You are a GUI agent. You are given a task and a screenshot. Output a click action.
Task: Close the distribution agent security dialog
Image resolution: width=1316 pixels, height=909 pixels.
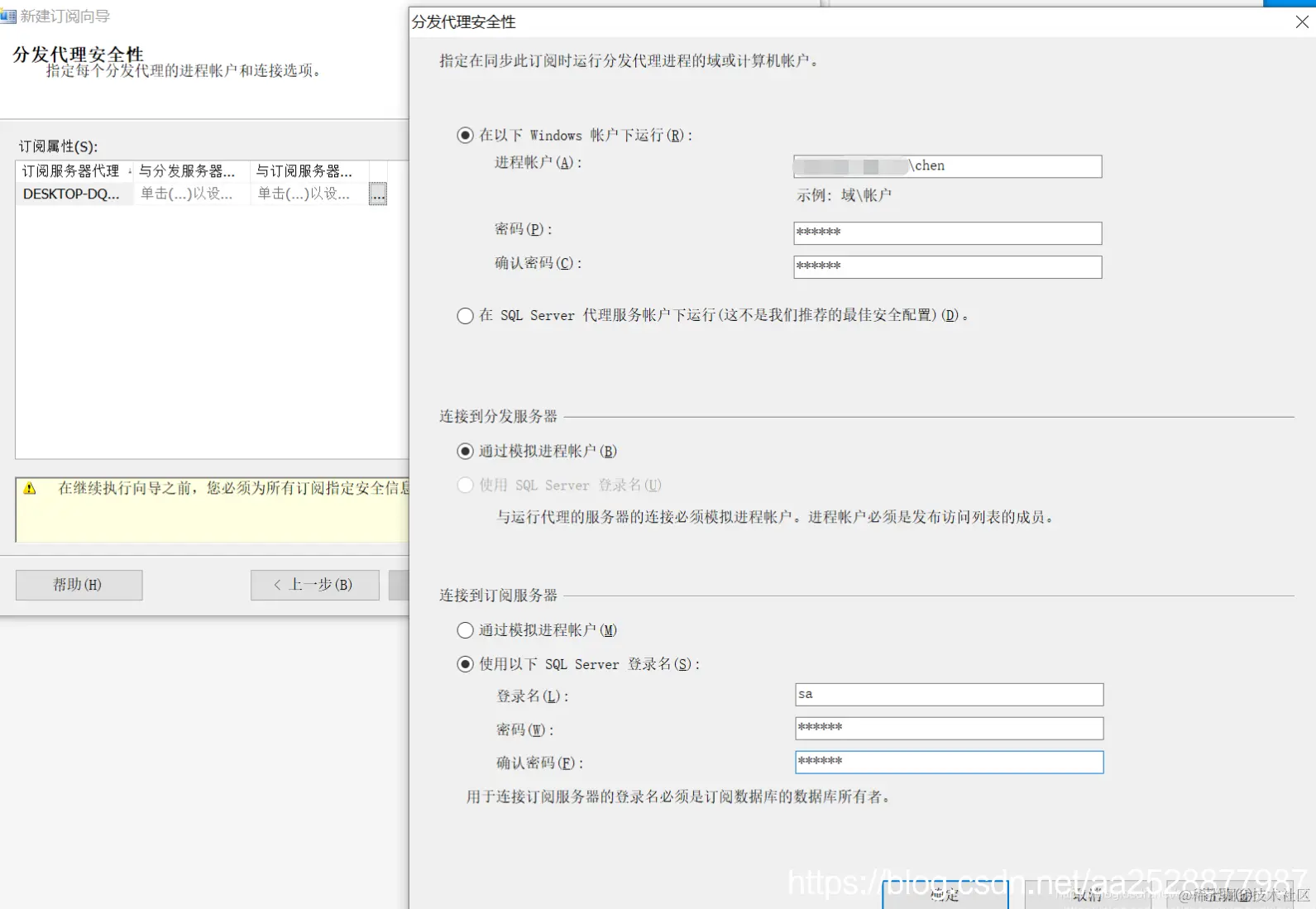[x=1301, y=22]
